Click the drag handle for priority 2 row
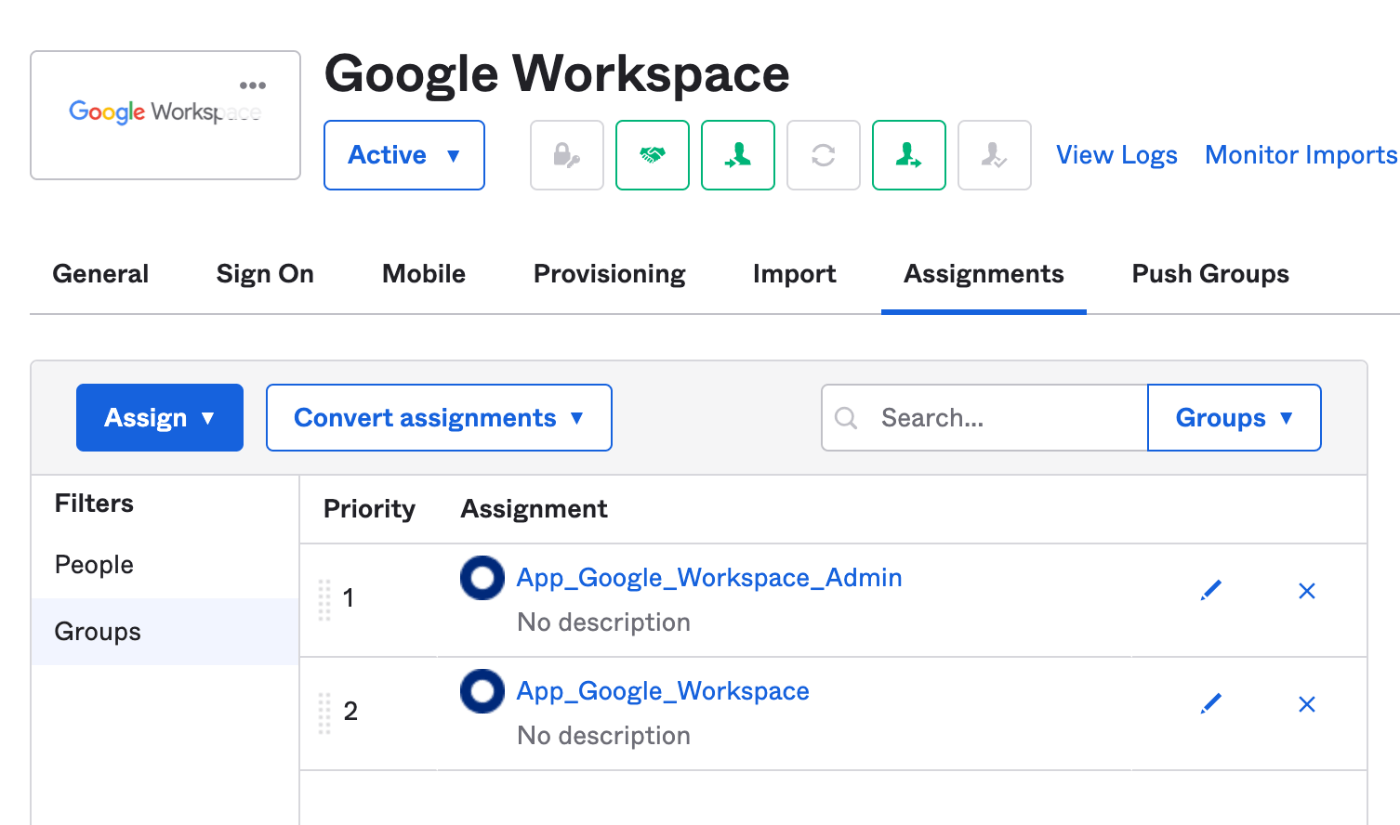Screen dimensions: 1400x825 [x=324, y=712]
